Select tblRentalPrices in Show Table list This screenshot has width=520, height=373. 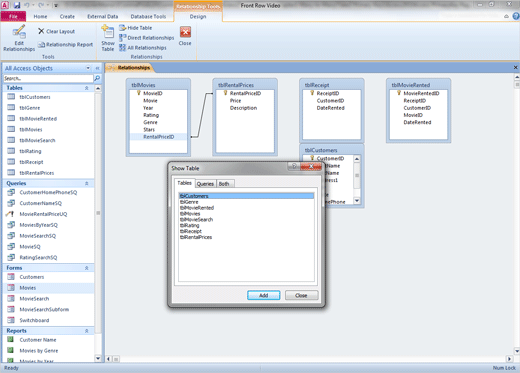[x=196, y=237]
